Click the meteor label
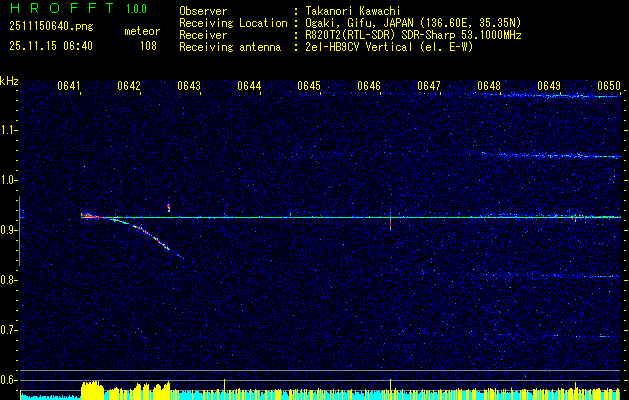 142,31
